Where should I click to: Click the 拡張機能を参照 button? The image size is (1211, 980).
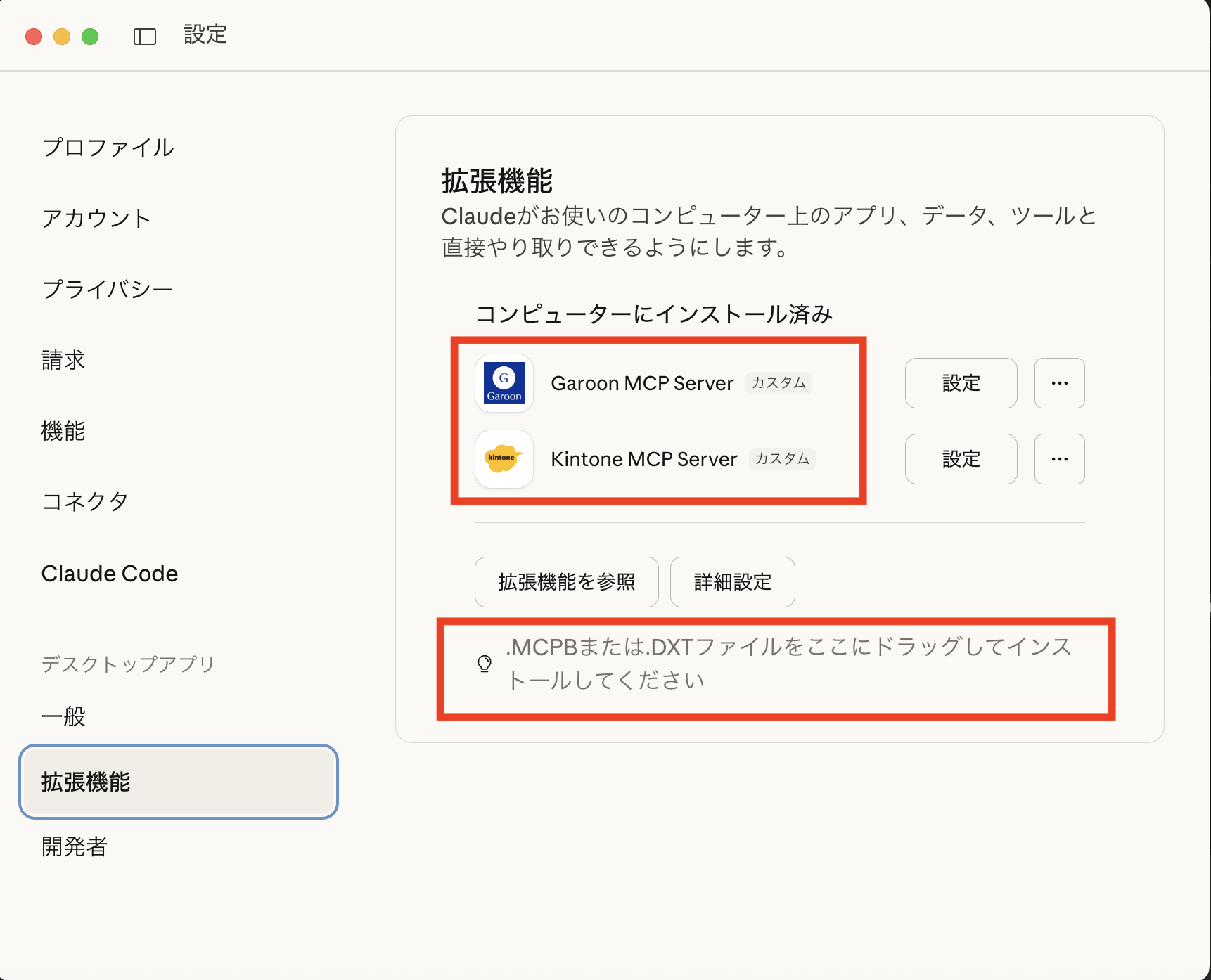(566, 582)
